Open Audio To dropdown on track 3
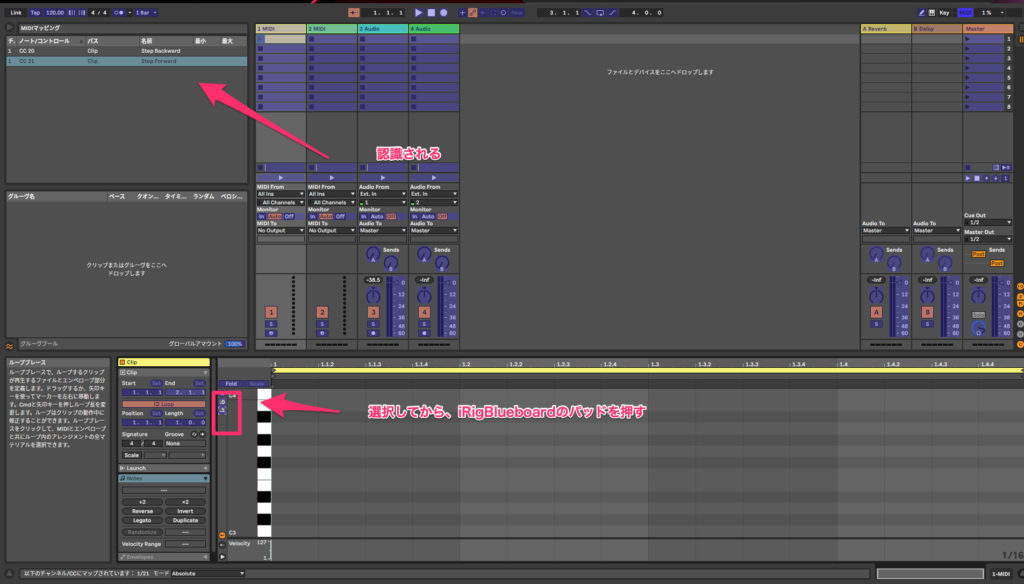The height and width of the screenshot is (584, 1024). 383,231
